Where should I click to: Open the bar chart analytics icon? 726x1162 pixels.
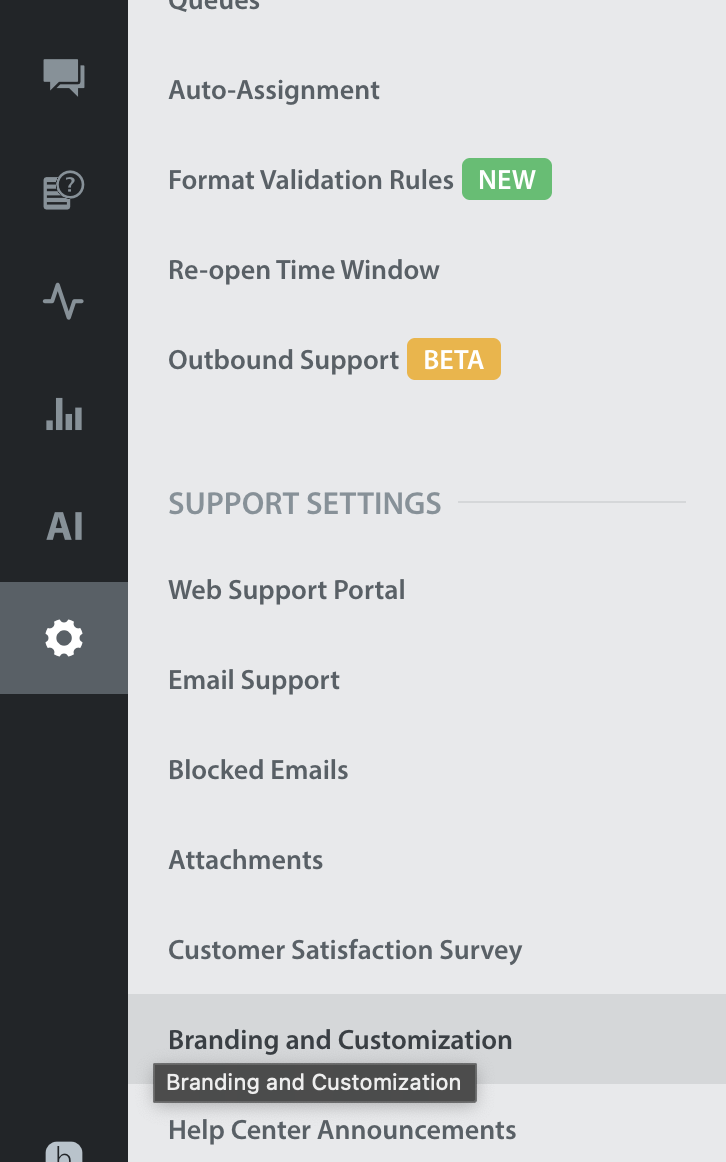(64, 413)
